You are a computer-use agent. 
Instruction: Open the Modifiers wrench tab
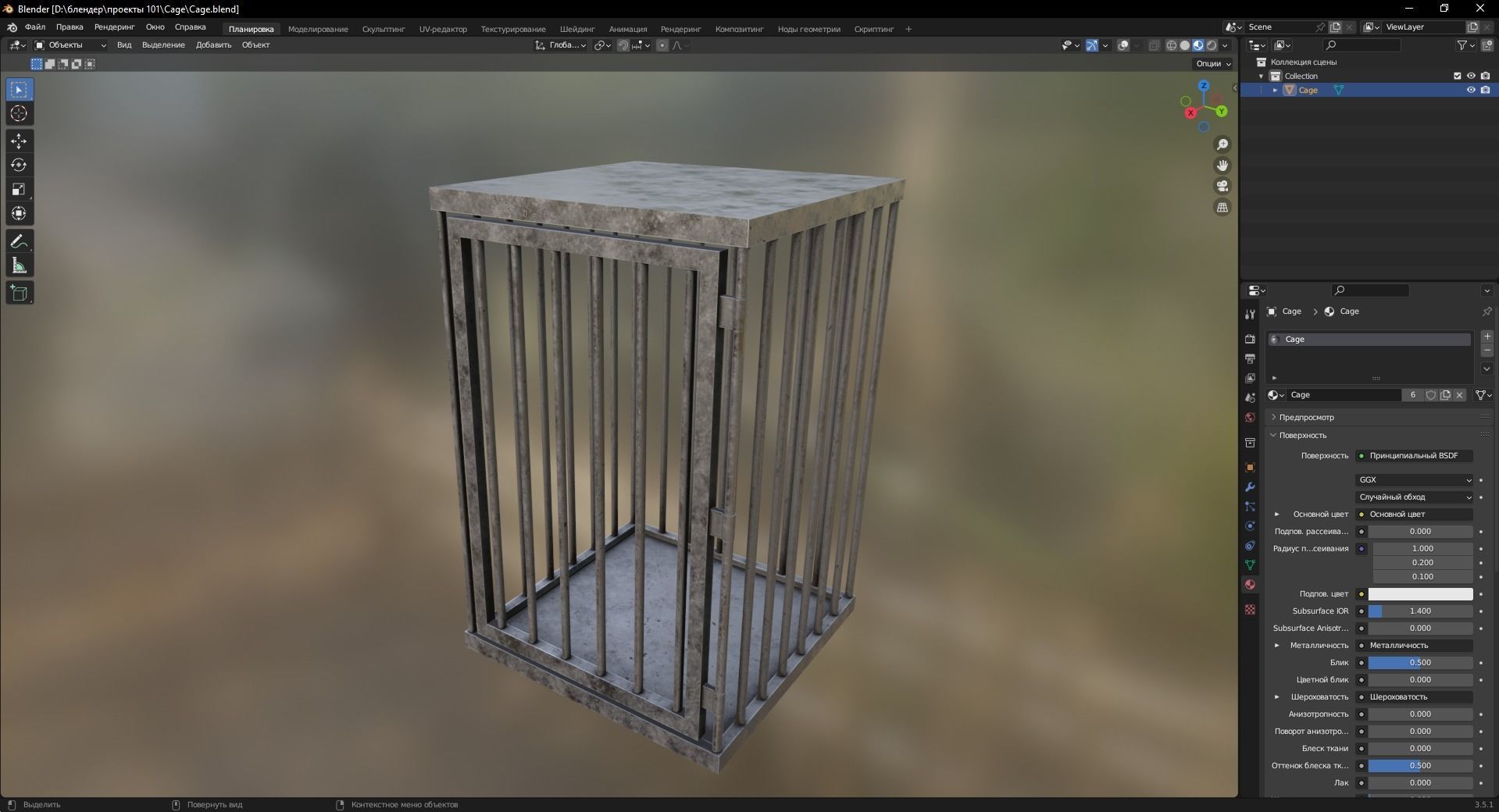[x=1250, y=486]
